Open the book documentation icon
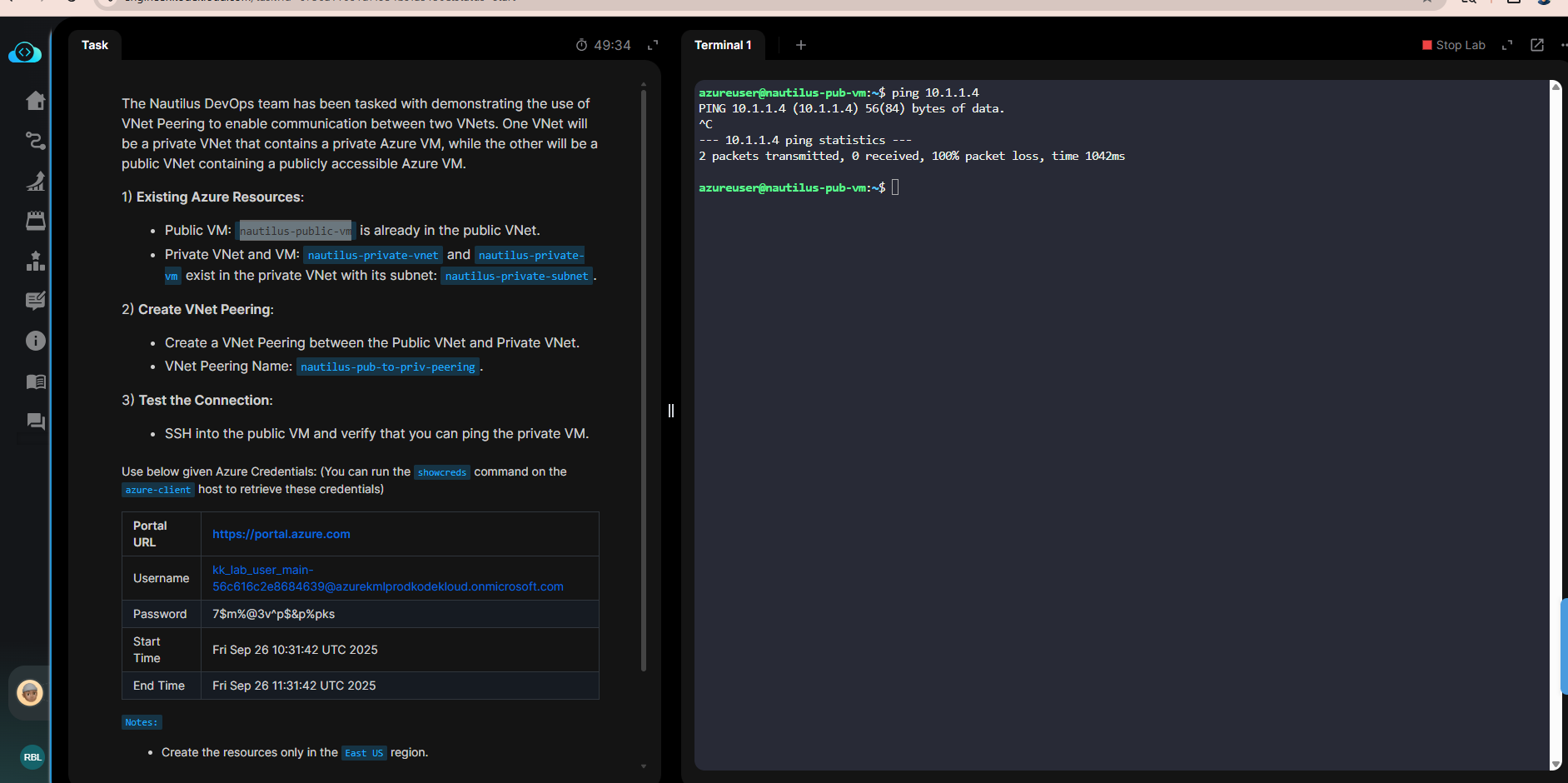This screenshot has width=1568, height=783. [x=35, y=382]
